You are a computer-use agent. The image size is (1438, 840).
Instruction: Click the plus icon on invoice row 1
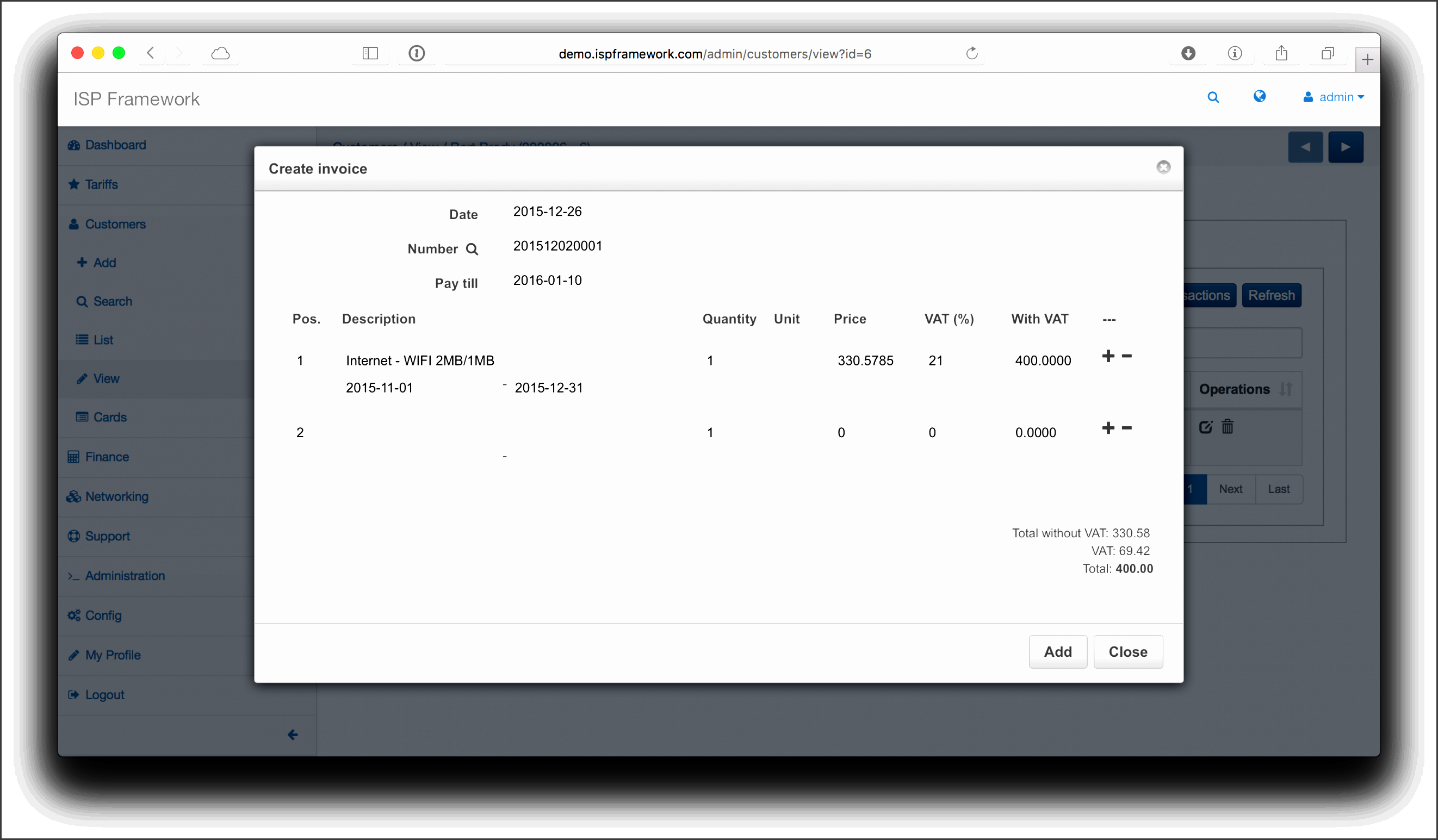coord(1108,355)
